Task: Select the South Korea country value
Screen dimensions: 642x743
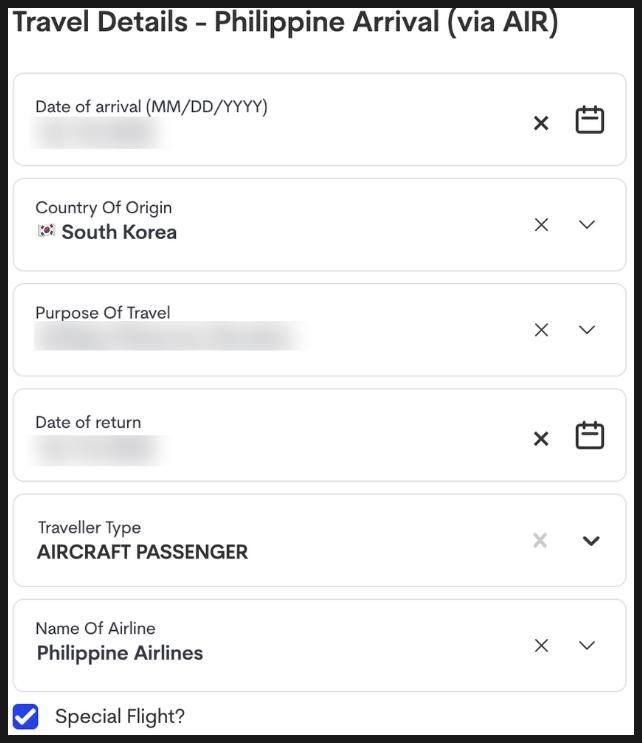Action: pyautogui.click(x=119, y=232)
